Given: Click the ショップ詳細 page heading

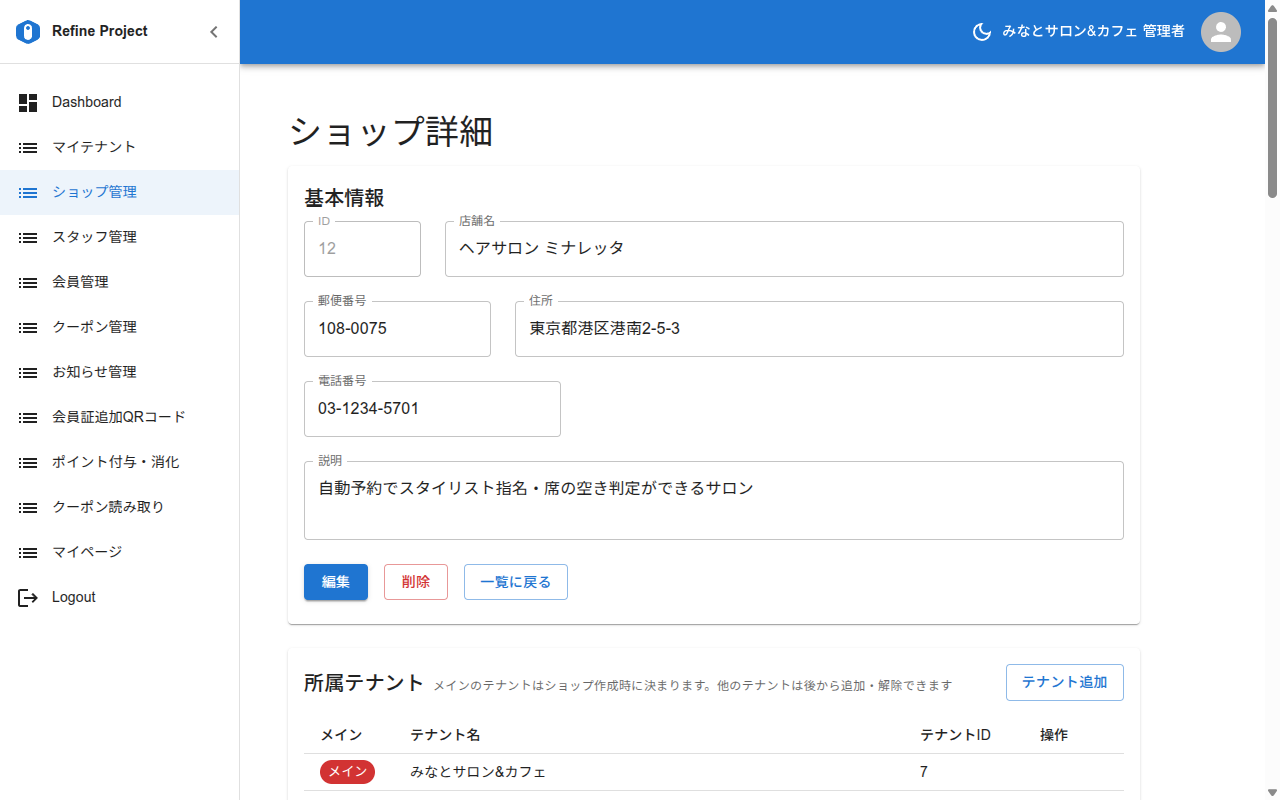Looking at the screenshot, I should pos(391,132).
